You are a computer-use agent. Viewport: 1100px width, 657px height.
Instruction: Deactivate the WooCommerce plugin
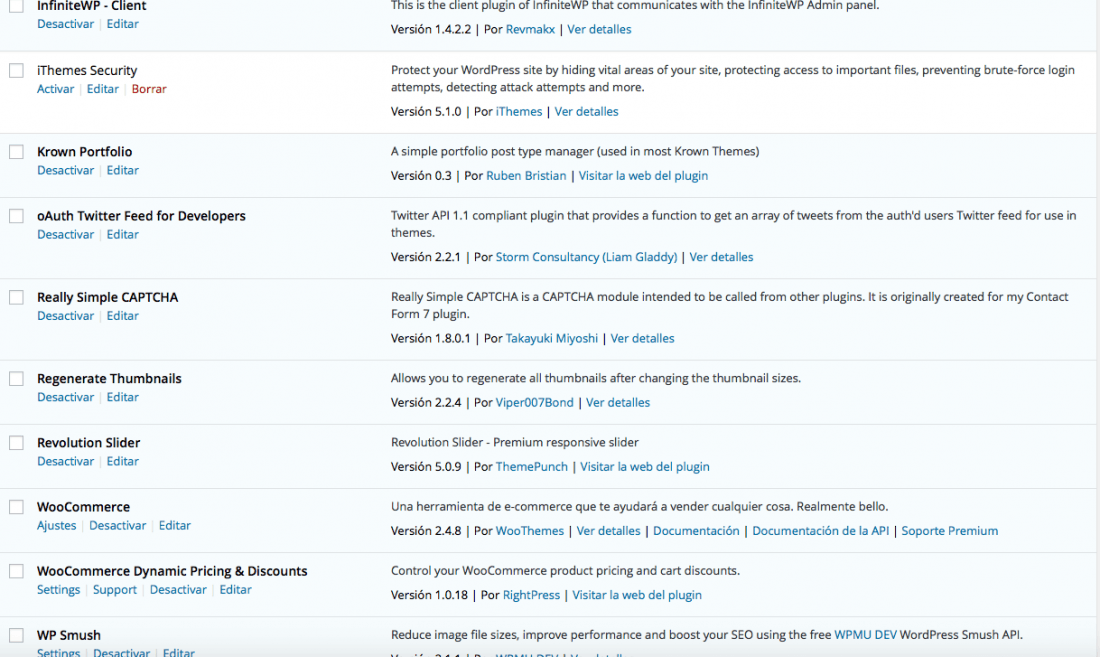click(x=117, y=526)
